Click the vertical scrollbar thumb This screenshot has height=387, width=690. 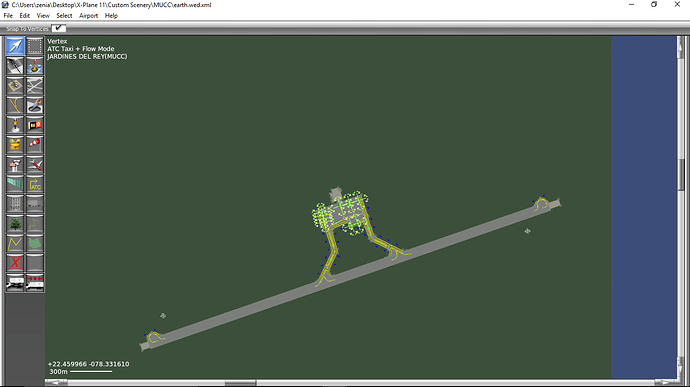pos(682,175)
